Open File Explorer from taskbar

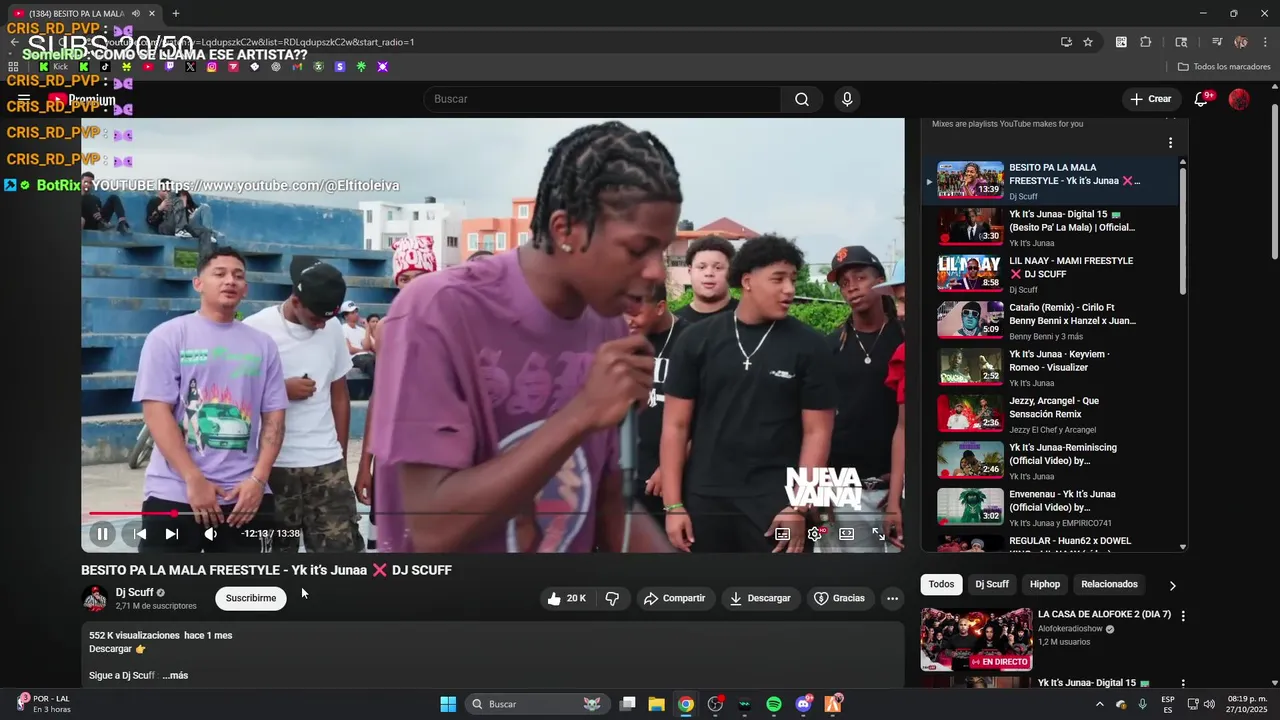tap(656, 704)
